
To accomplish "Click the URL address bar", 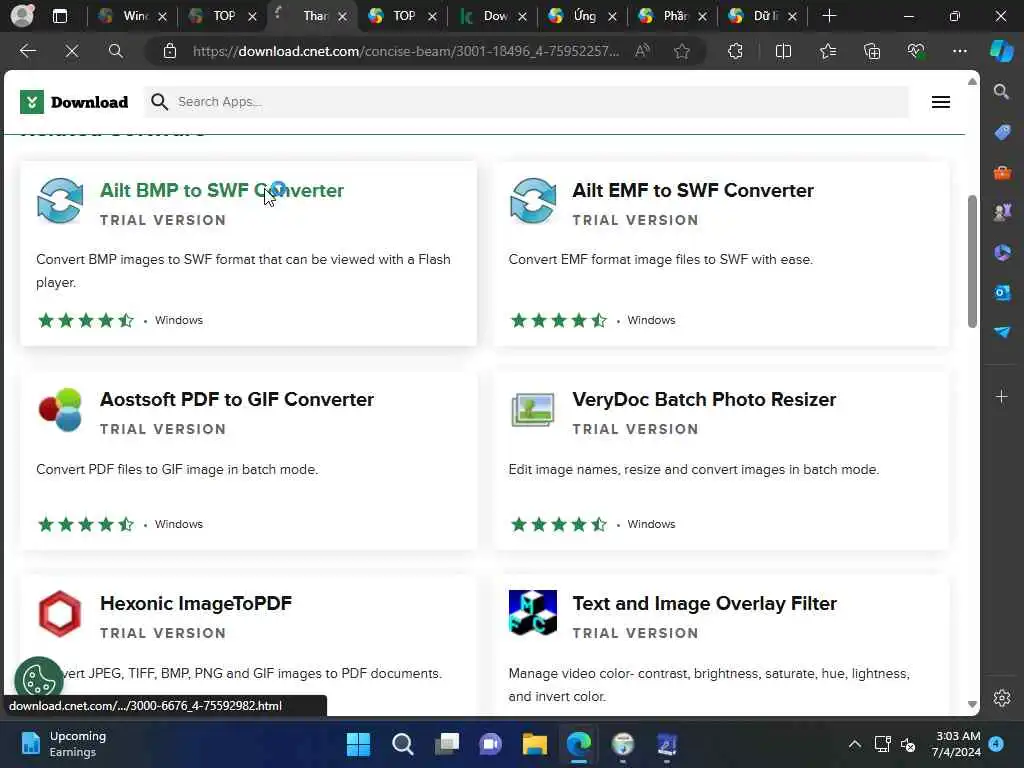I will click(x=406, y=51).
